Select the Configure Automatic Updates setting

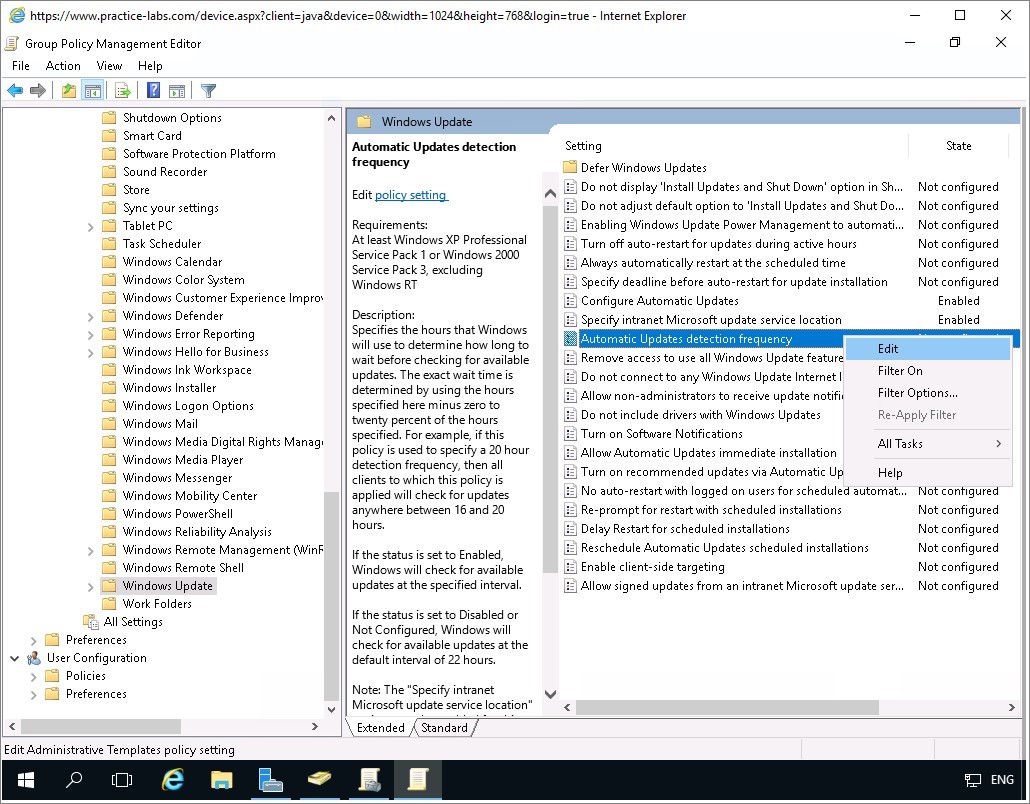tap(659, 301)
